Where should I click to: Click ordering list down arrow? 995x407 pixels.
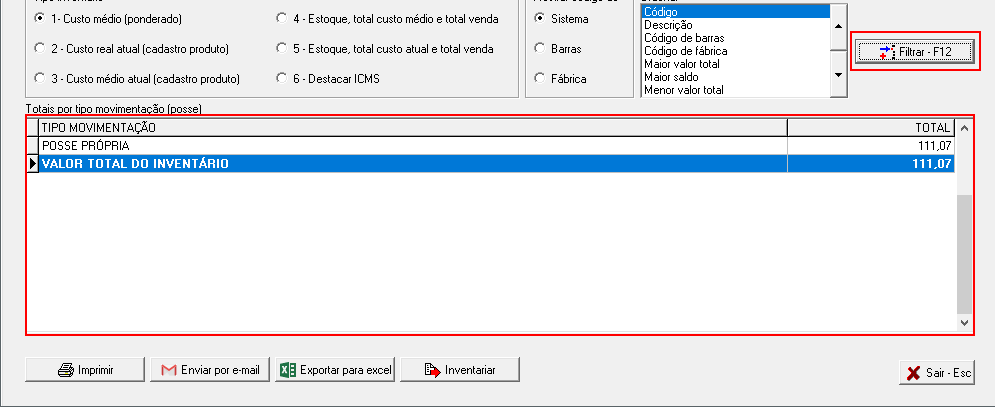pos(838,75)
